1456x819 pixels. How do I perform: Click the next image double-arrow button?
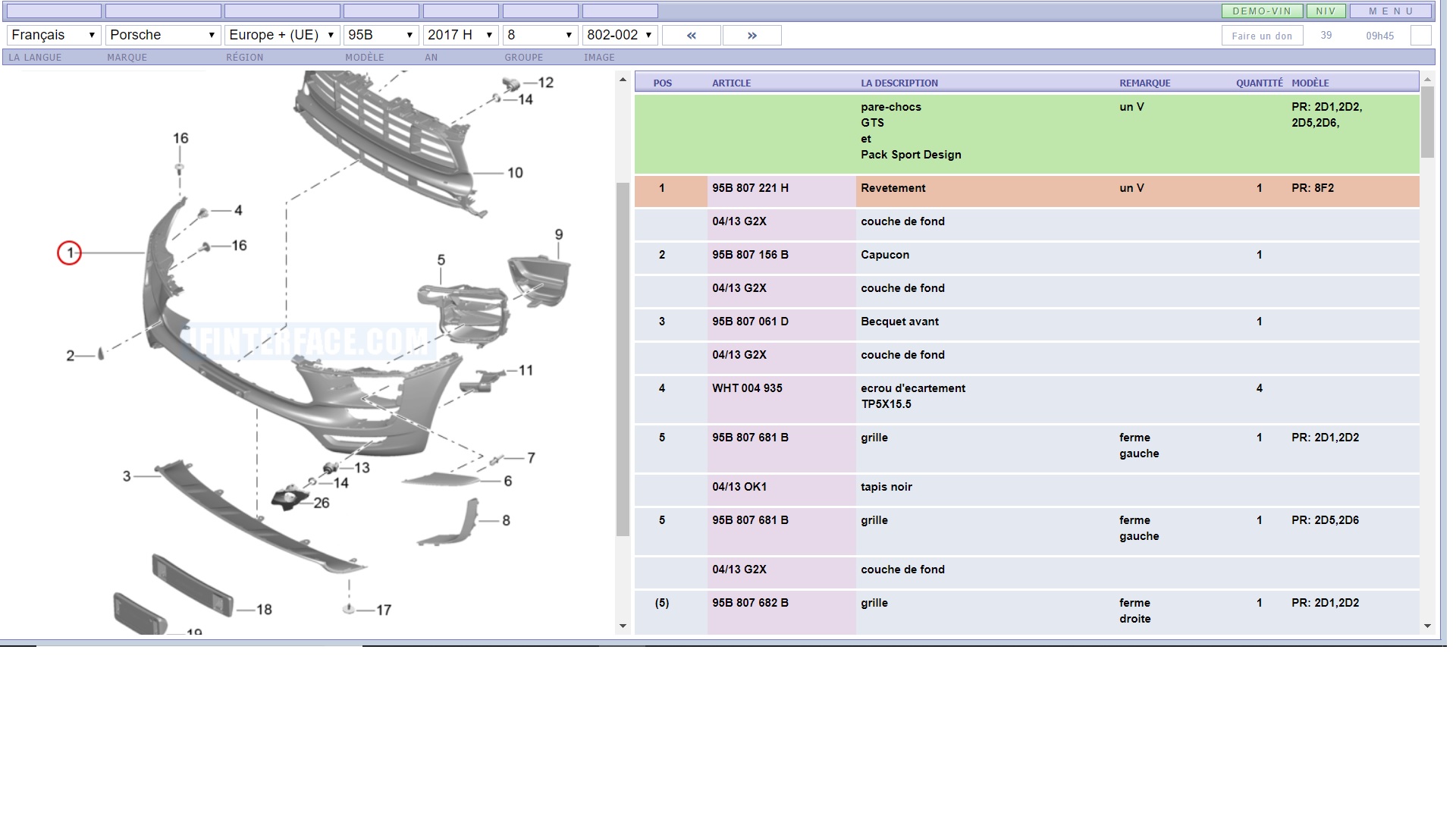(x=752, y=36)
